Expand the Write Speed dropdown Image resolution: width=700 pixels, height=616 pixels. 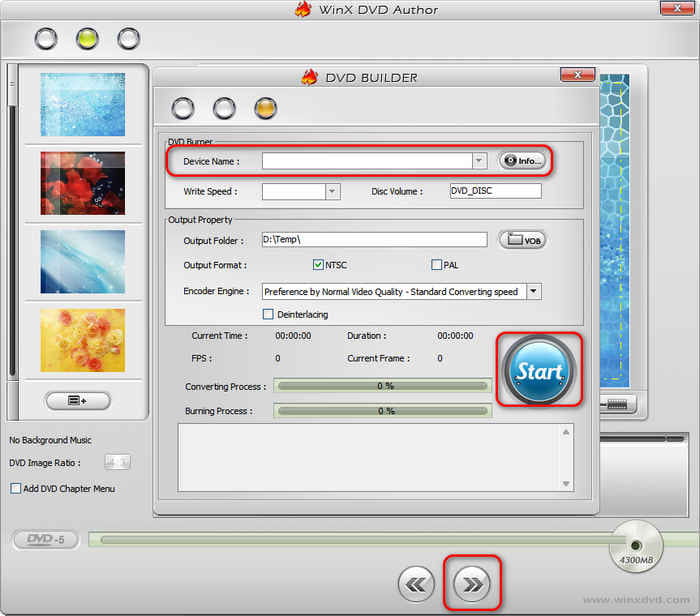(333, 191)
